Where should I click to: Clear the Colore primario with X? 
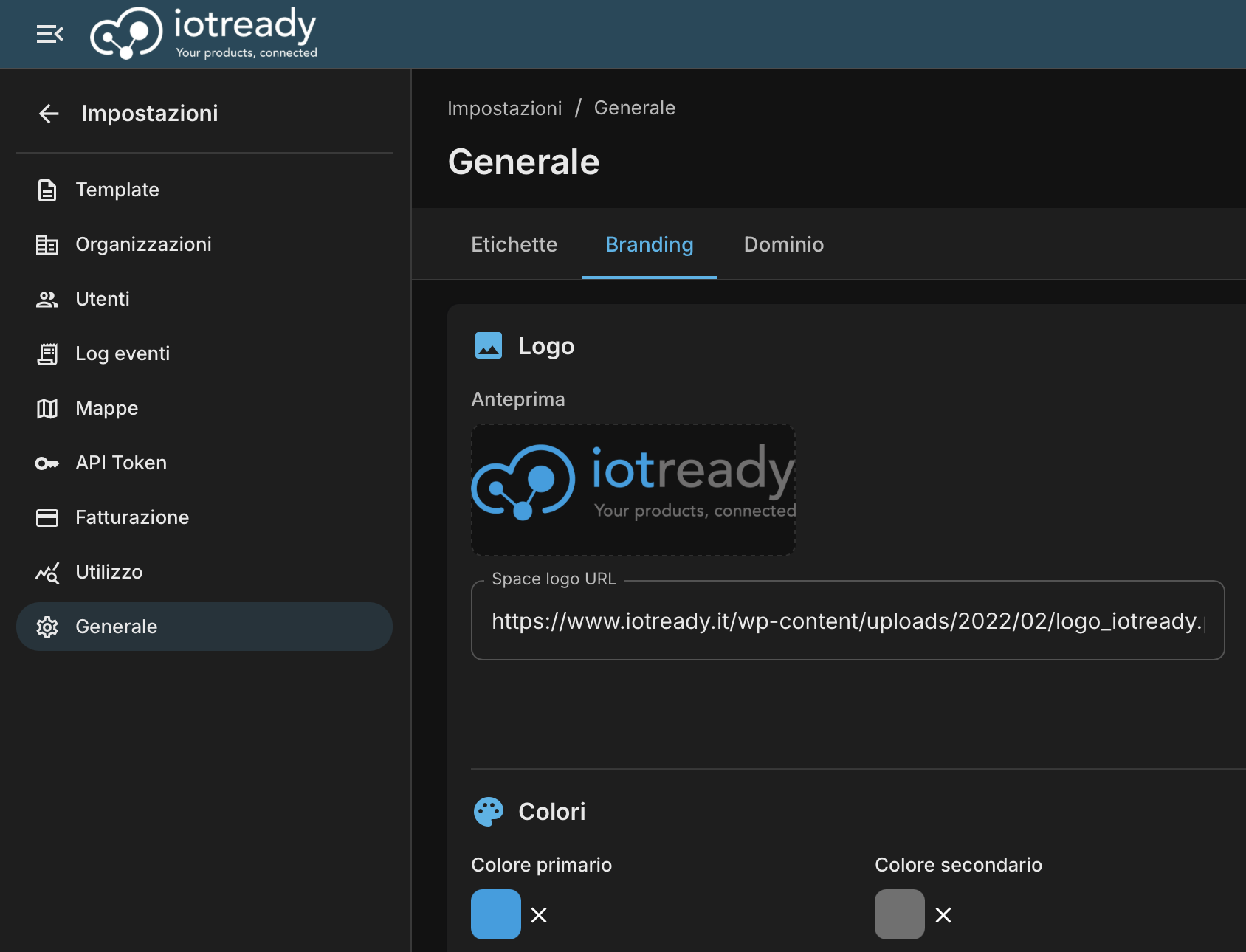point(539,915)
